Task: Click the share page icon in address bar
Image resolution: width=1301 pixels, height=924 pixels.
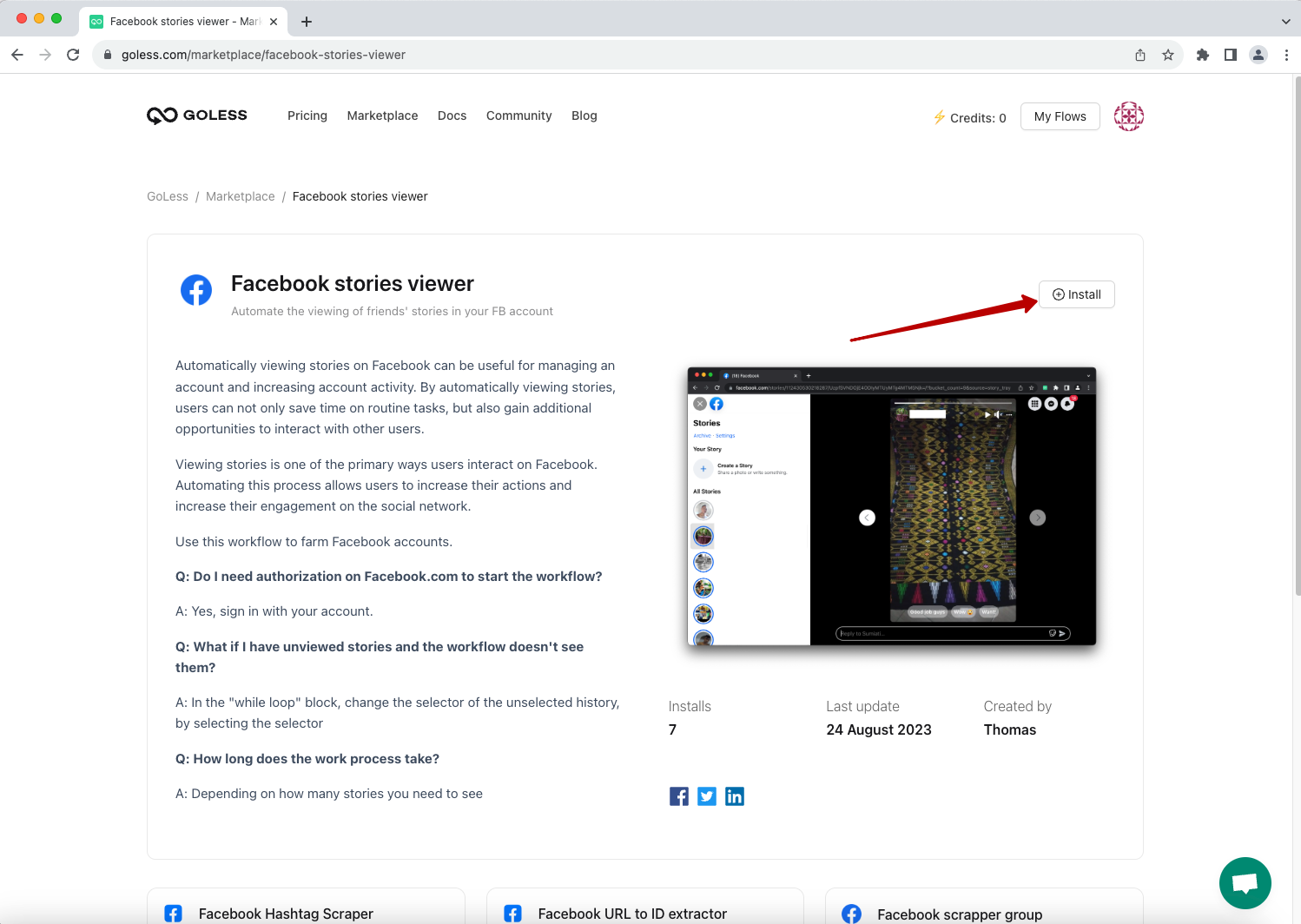Action: coord(1140,55)
